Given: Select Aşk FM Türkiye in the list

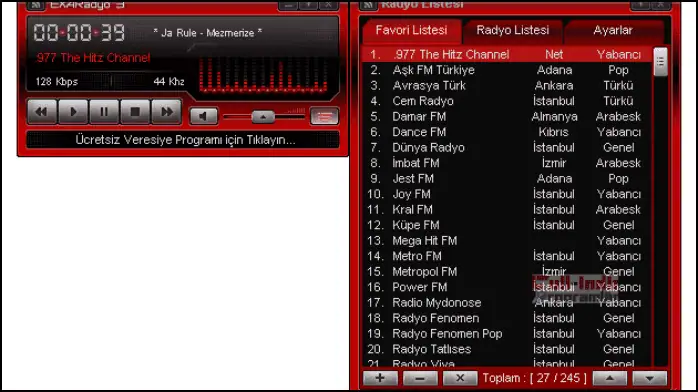Looking at the screenshot, I should [x=507, y=70].
